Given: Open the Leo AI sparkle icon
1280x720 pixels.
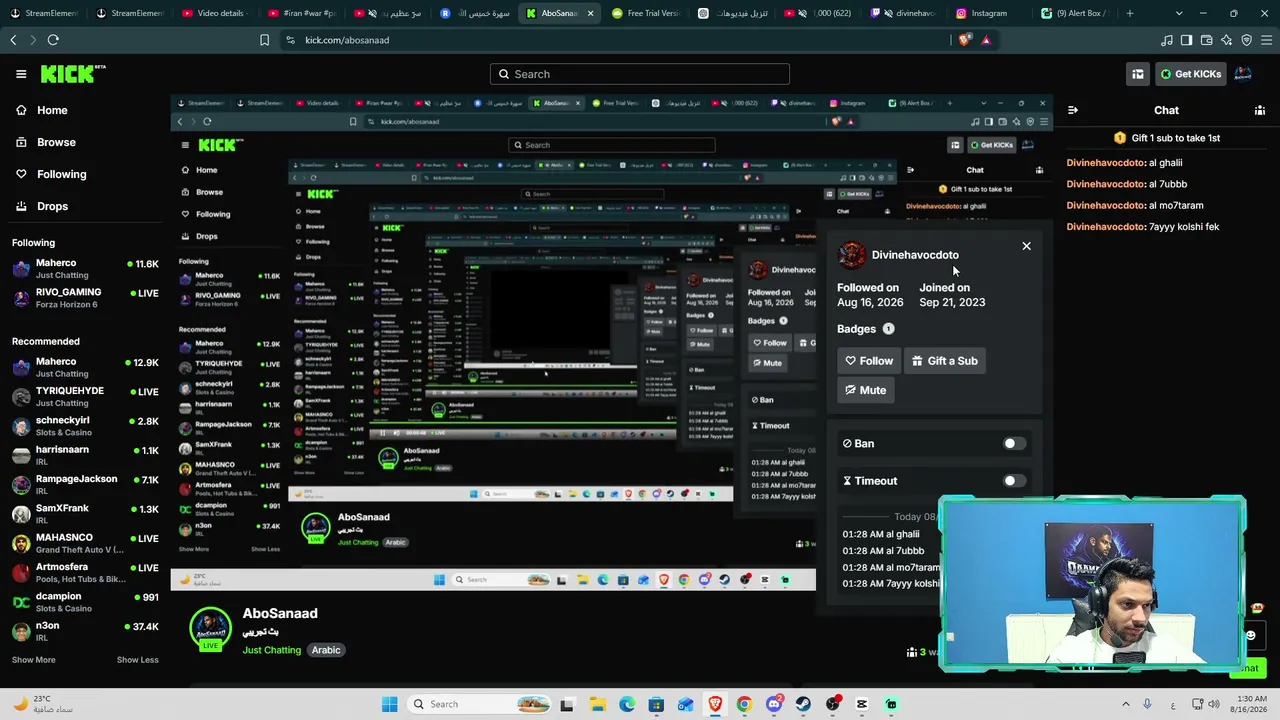Looking at the screenshot, I should [x=1226, y=40].
